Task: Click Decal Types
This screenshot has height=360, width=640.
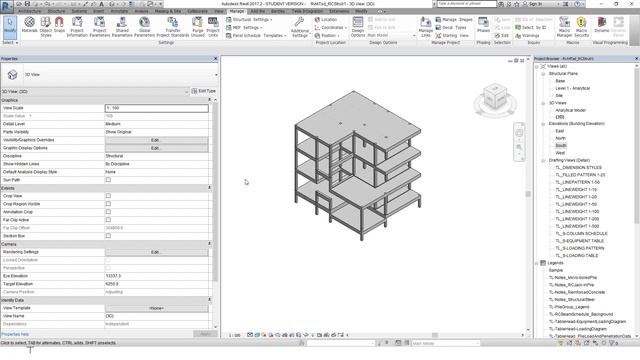Action: (451, 27)
